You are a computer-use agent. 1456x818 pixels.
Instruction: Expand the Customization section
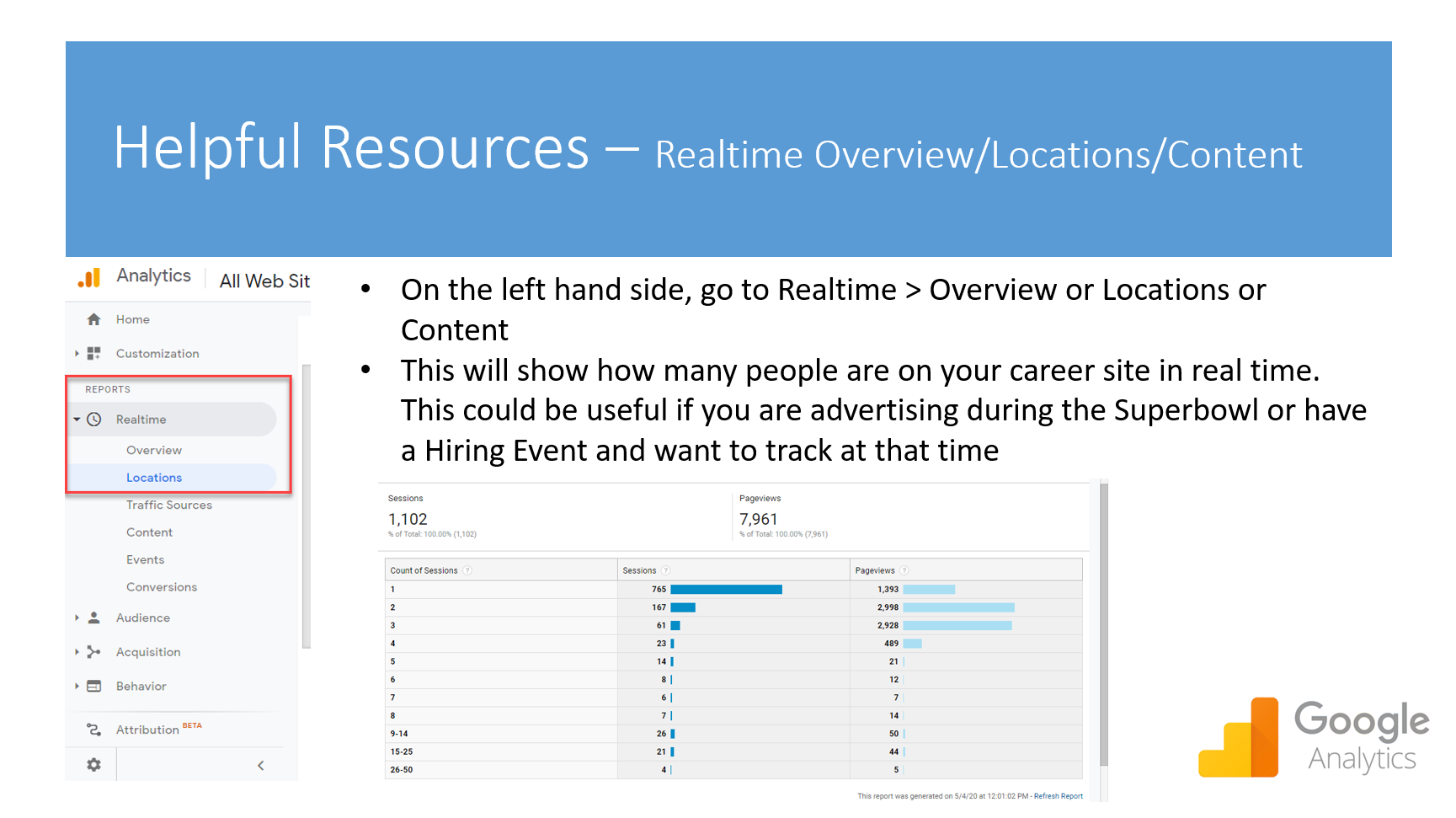tap(77, 353)
